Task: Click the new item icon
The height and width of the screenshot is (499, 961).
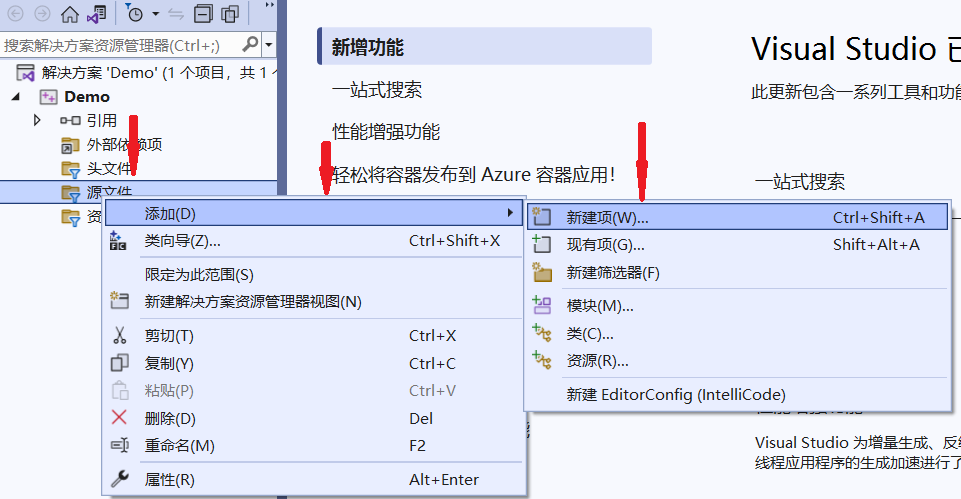Action: click(x=541, y=216)
